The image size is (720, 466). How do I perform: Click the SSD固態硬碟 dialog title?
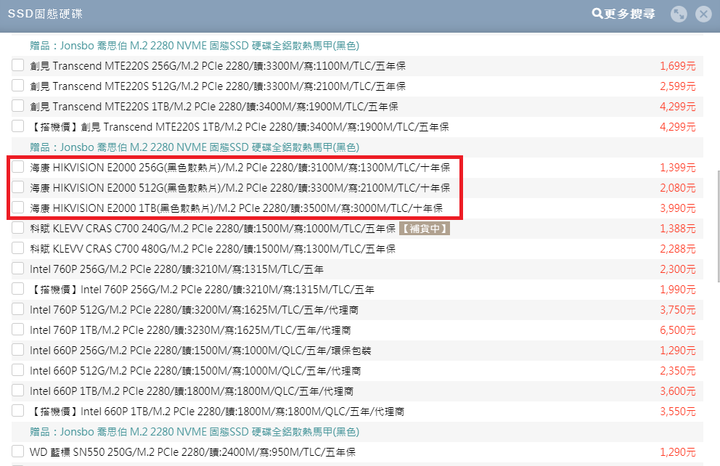[45, 14]
